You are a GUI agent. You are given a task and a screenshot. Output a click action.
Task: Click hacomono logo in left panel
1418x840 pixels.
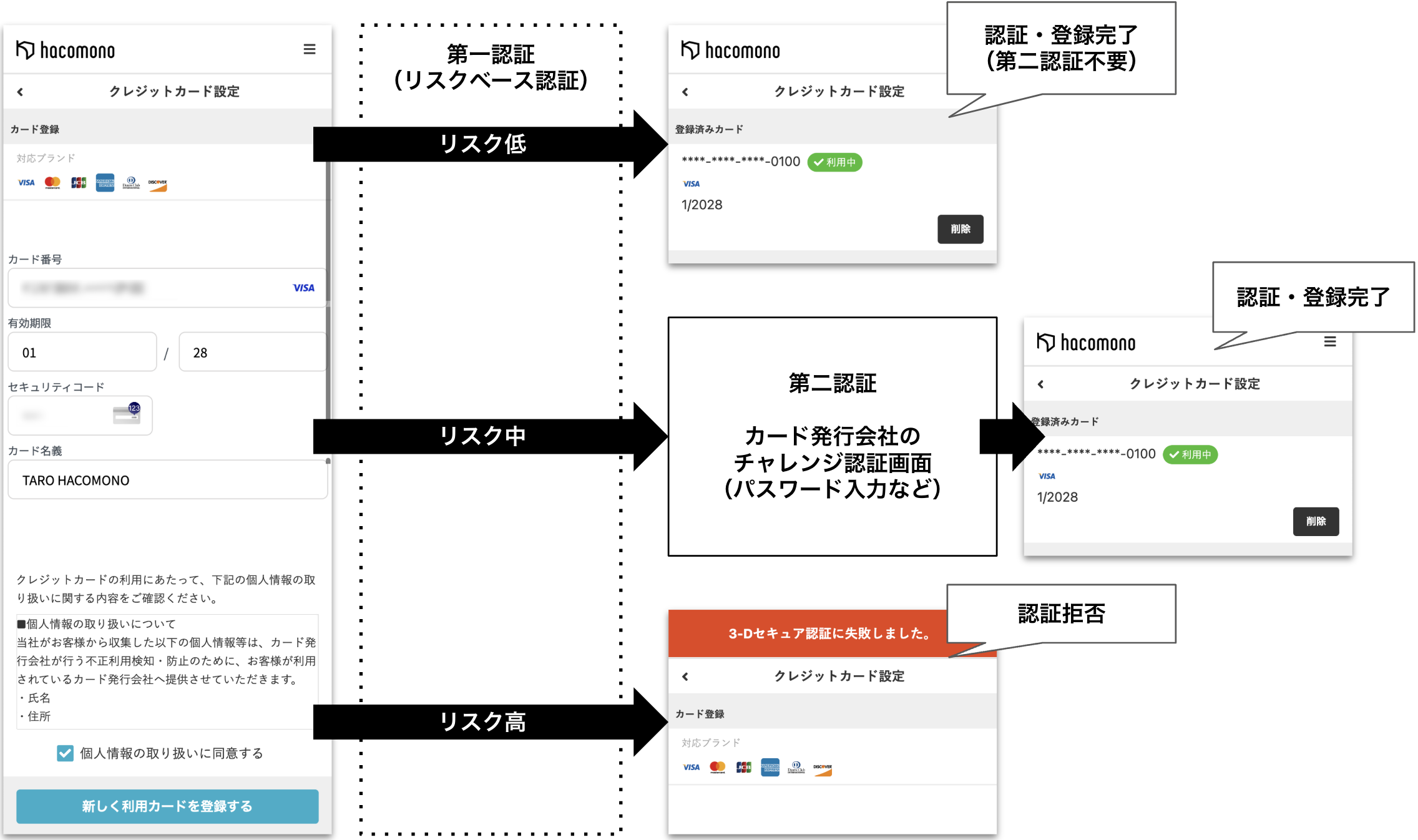tap(66, 50)
